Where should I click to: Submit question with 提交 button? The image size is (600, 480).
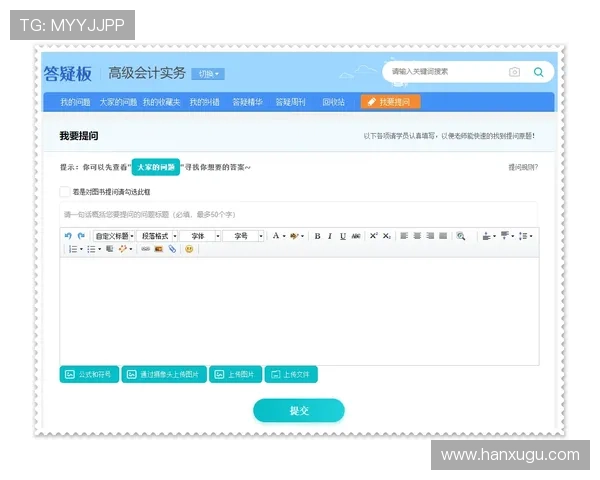click(299, 411)
